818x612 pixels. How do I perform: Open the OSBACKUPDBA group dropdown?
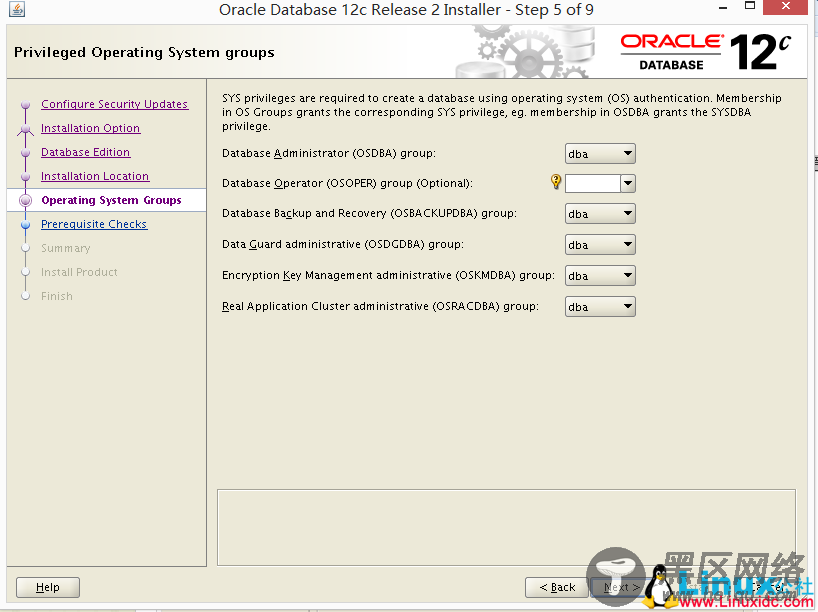point(600,214)
